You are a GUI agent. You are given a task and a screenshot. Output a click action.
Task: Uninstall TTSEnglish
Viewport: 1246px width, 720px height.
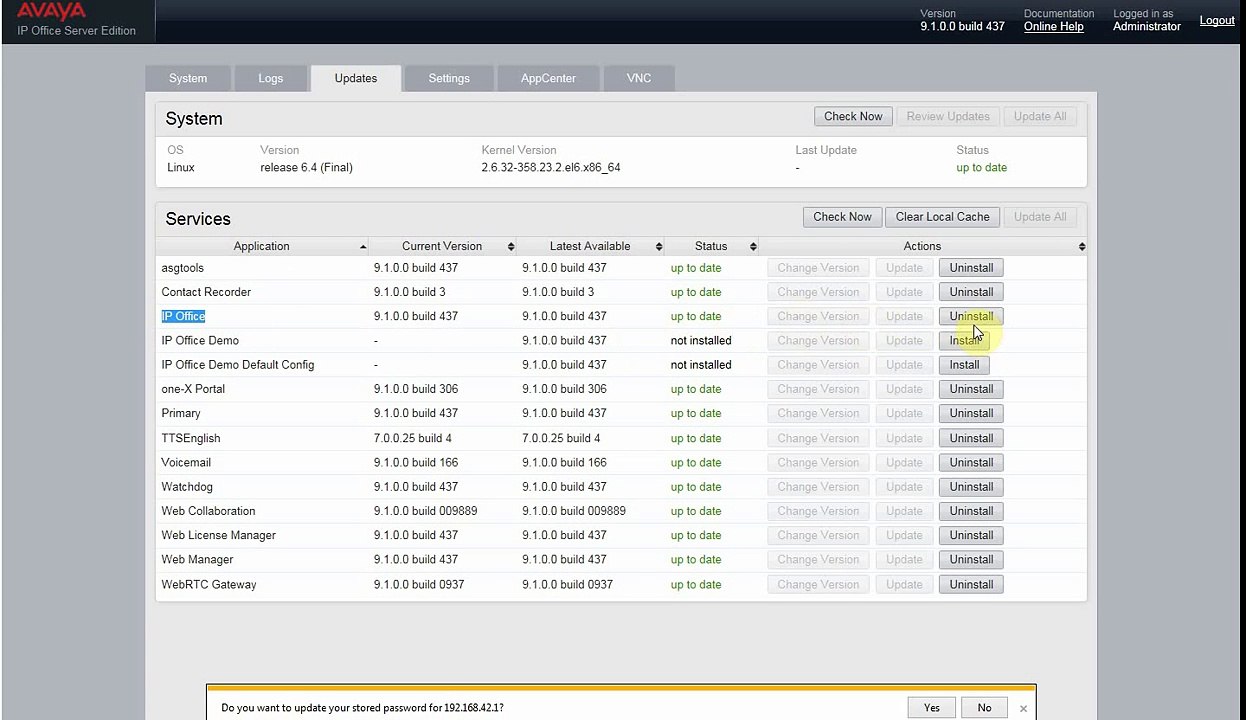971,438
